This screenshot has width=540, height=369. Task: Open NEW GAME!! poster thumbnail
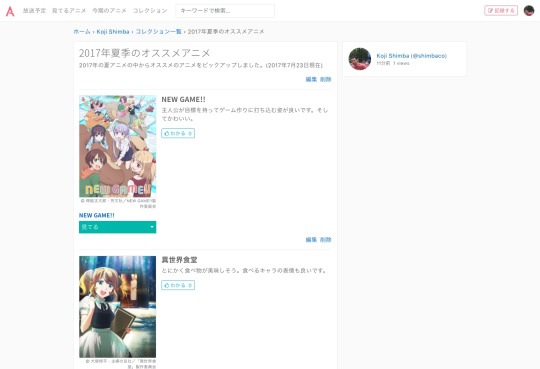pyautogui.click(x=117, y=146)
